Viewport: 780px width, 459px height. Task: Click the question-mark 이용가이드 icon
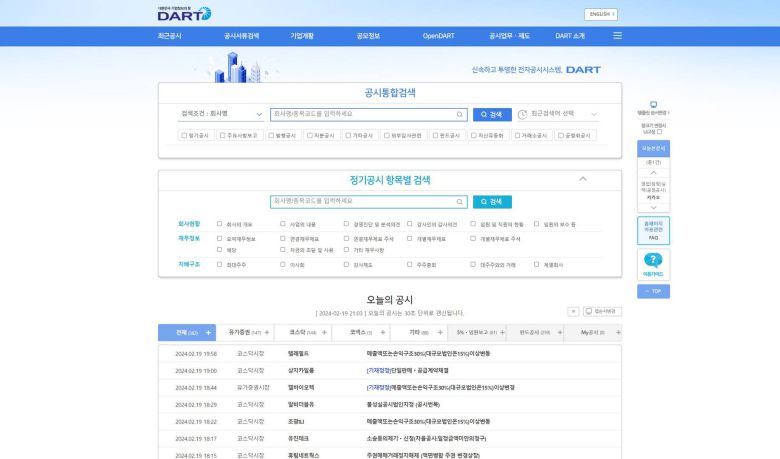(653, 260)
